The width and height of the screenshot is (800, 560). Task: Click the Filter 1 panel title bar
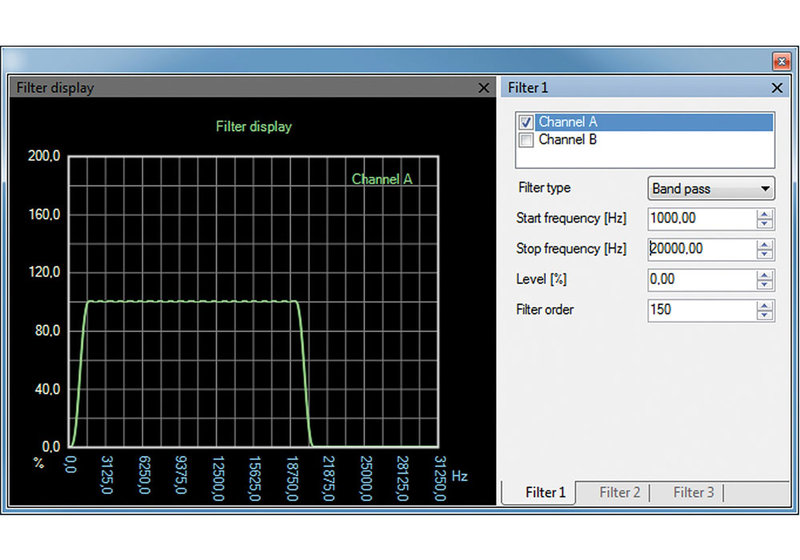pyautogui.click(x=645, y=88)
